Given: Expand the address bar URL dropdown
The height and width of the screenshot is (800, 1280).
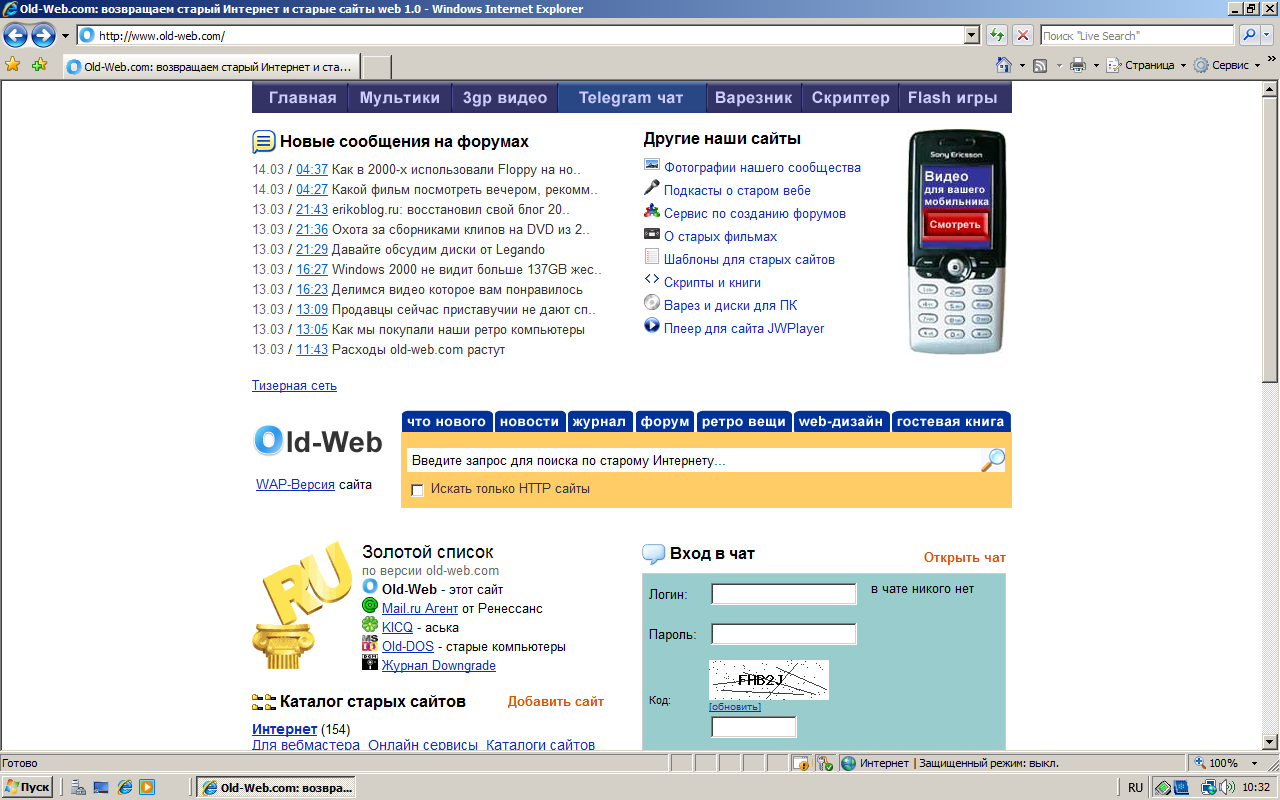Looking at the screenshot, I should [x=971, y=36].
